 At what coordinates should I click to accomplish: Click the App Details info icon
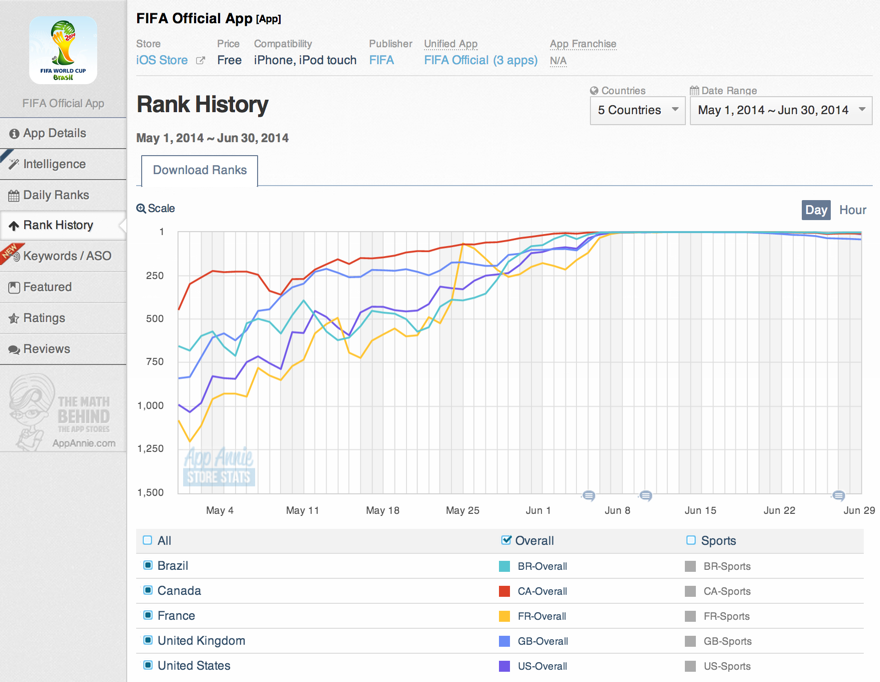14,134
